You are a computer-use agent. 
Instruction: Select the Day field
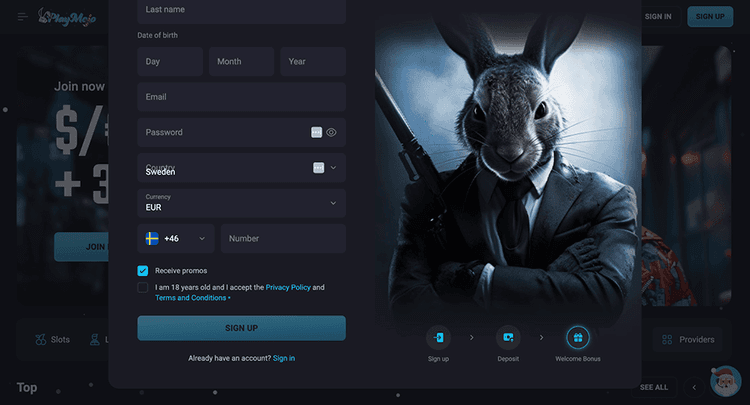click(170, 61)
